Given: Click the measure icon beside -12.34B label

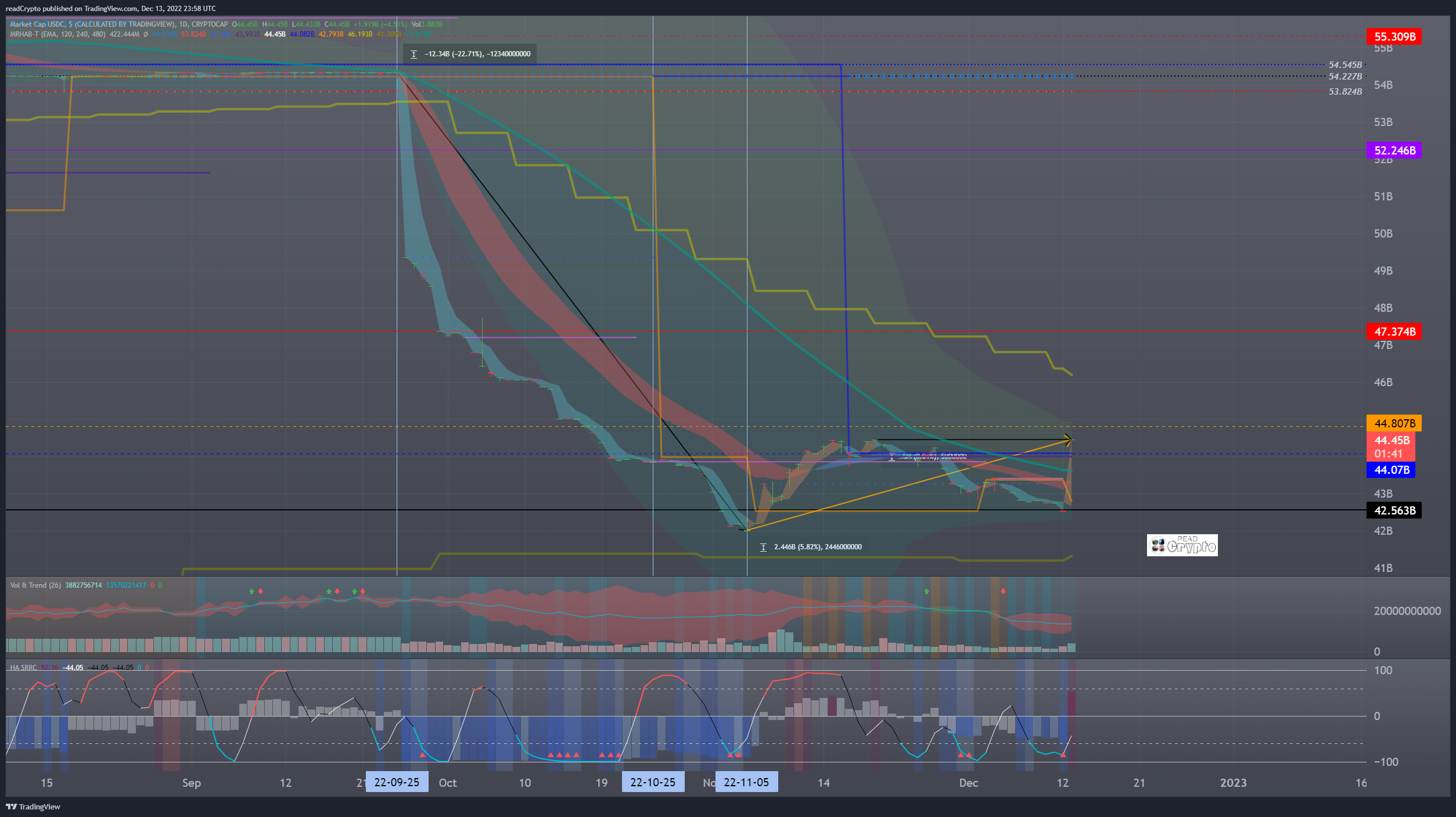Looking at the screenshot, I should (x=414, y=54).
